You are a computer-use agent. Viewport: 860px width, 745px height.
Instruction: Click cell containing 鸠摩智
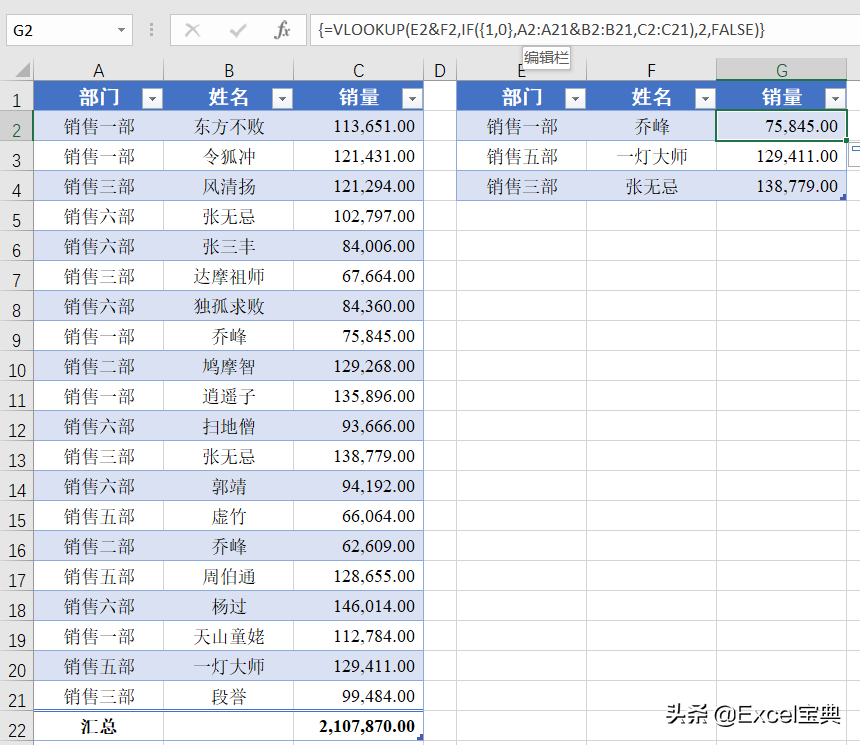click(x=229, y=366)
